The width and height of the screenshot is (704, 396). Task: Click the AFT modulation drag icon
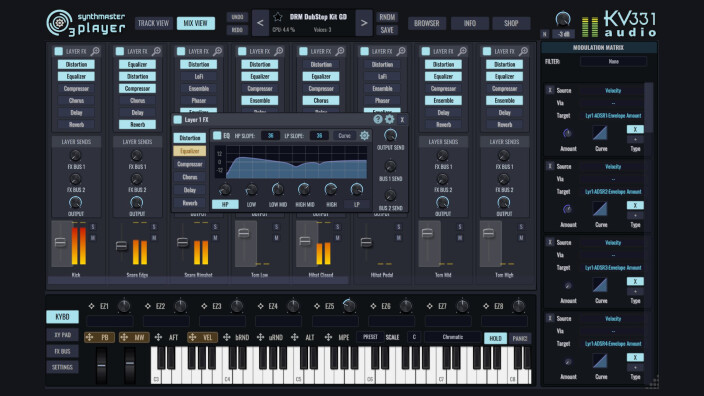click(158, 337)
